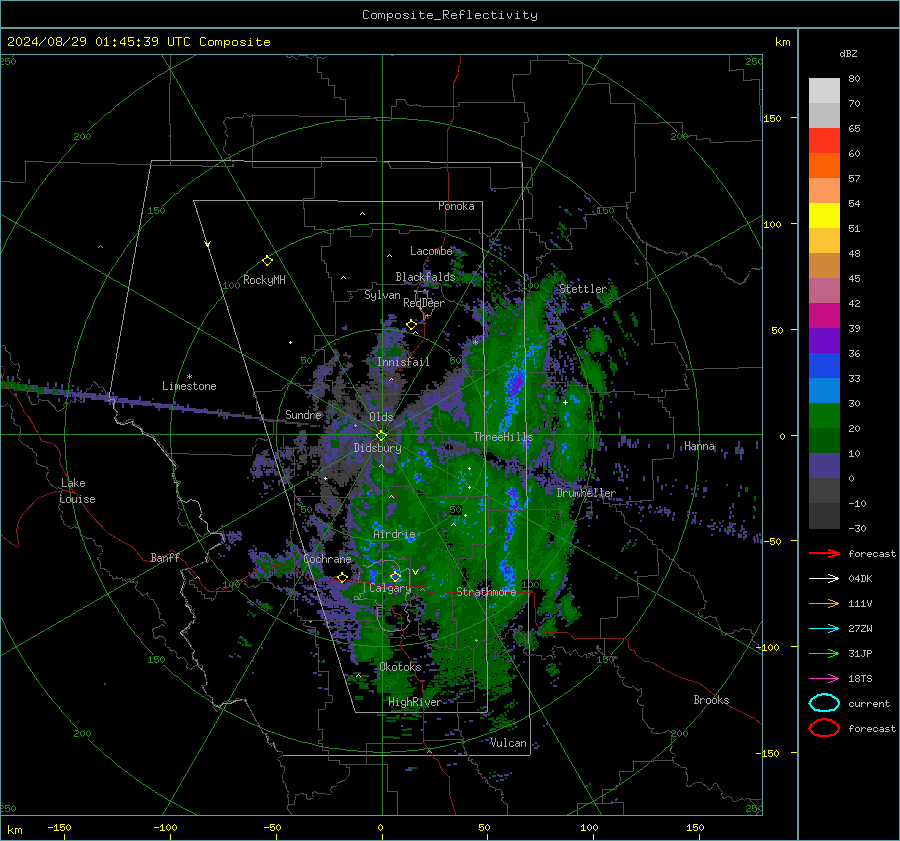The image size is (900, 841).
Task: Click the Hanna town label
Action: coord(699,446)
